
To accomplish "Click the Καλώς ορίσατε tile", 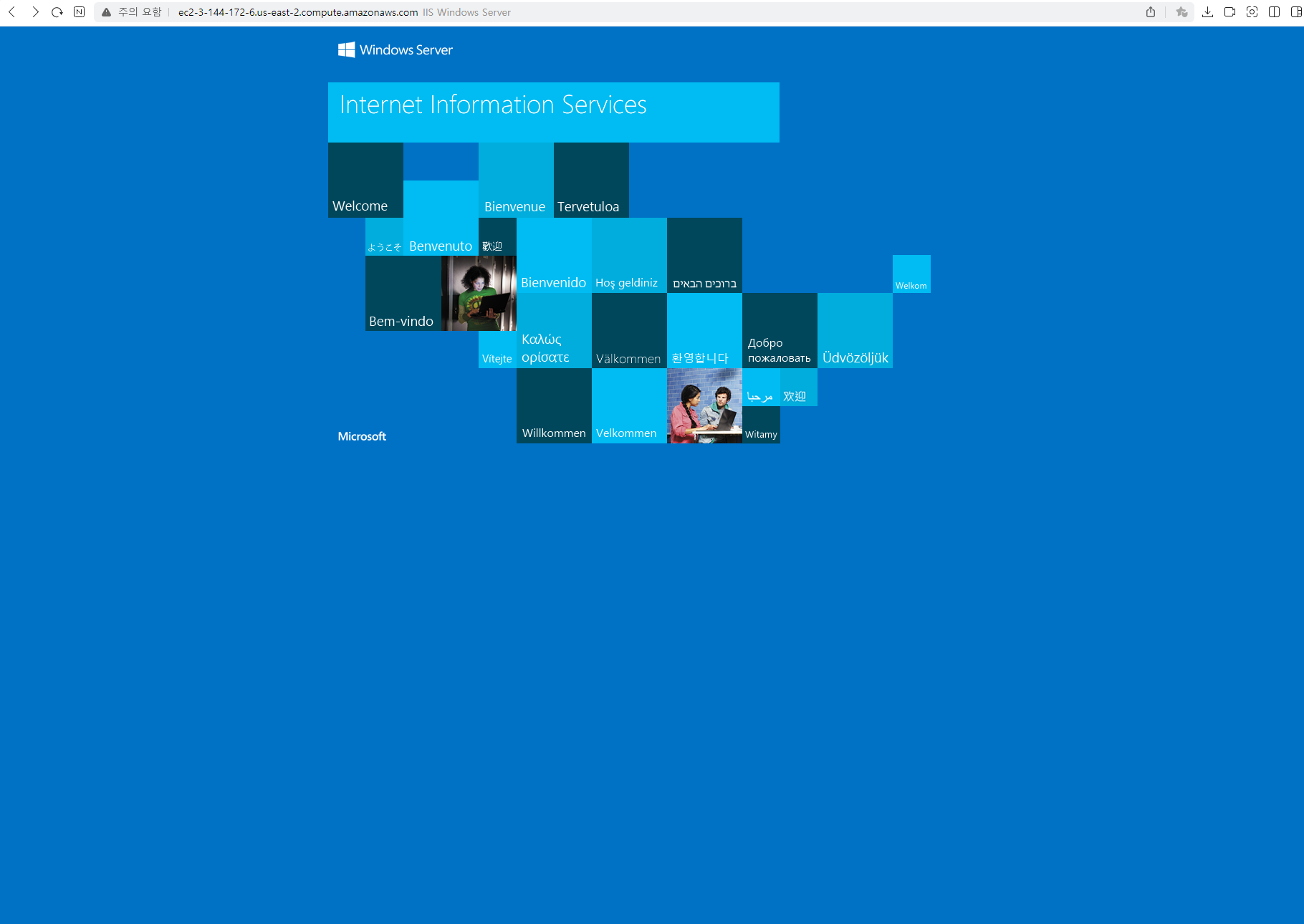I will 554,330.
